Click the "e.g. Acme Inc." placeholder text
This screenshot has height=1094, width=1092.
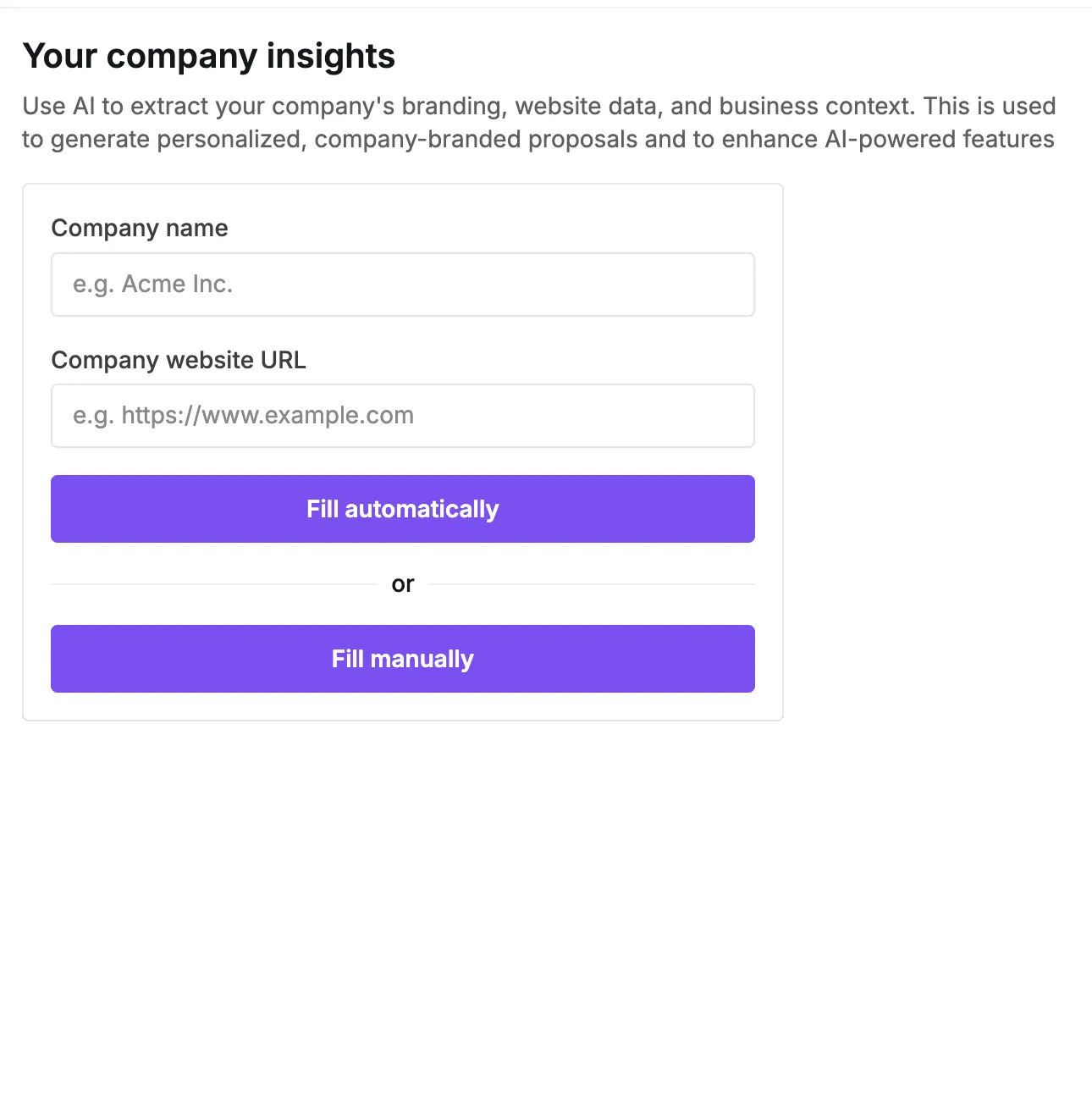152,285
